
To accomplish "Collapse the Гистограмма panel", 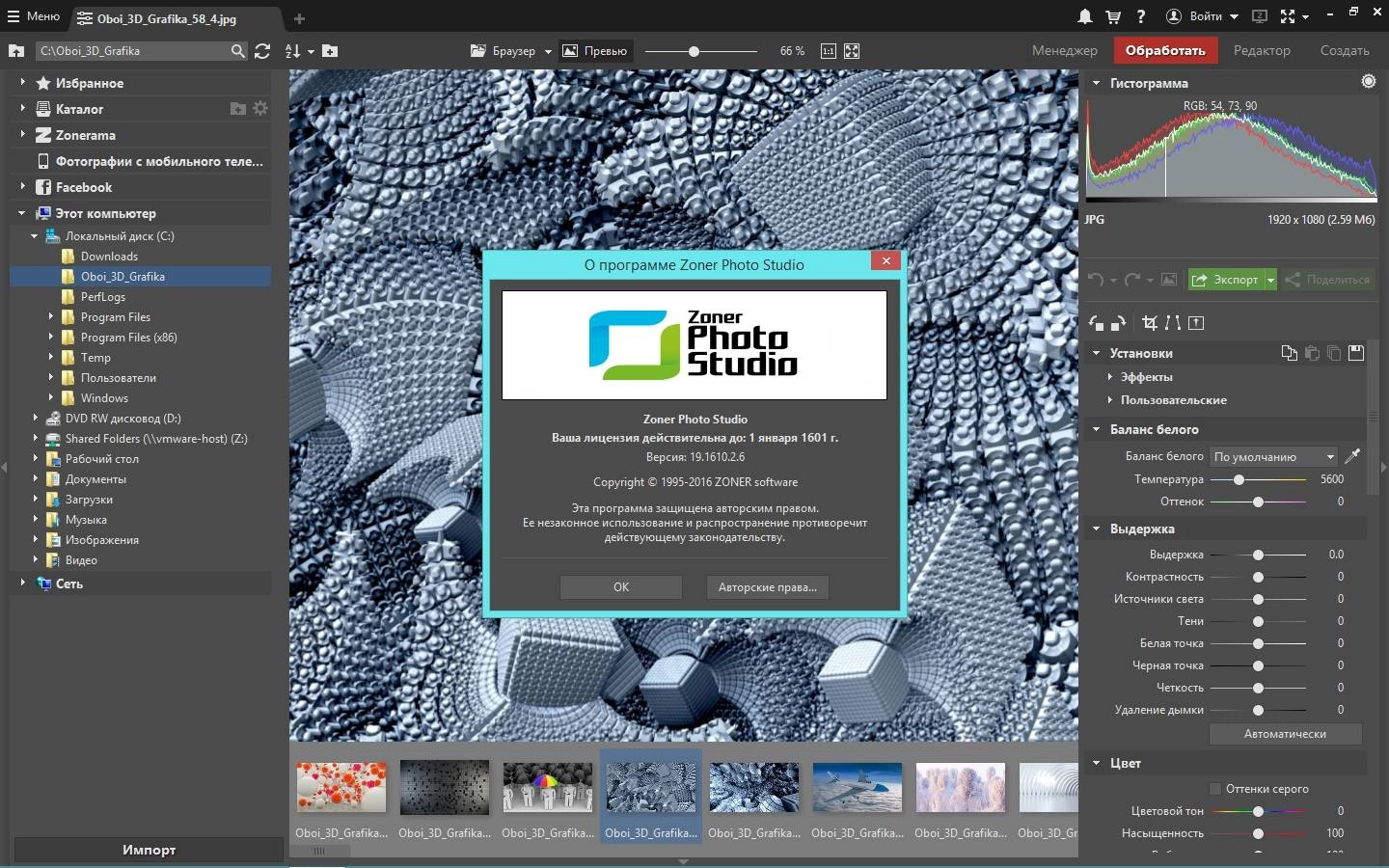I will [1096, 83].
